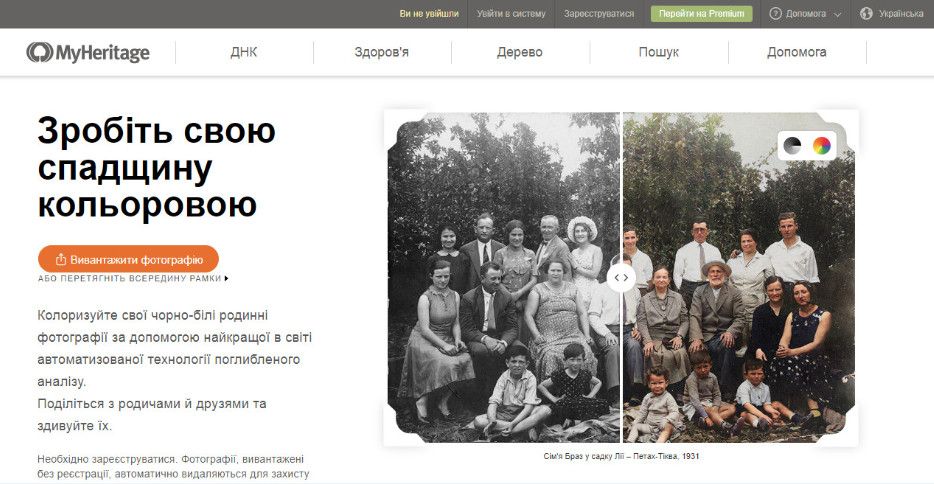Select the color wheel mode icon

pyautogui.click(x=821, y=146)
